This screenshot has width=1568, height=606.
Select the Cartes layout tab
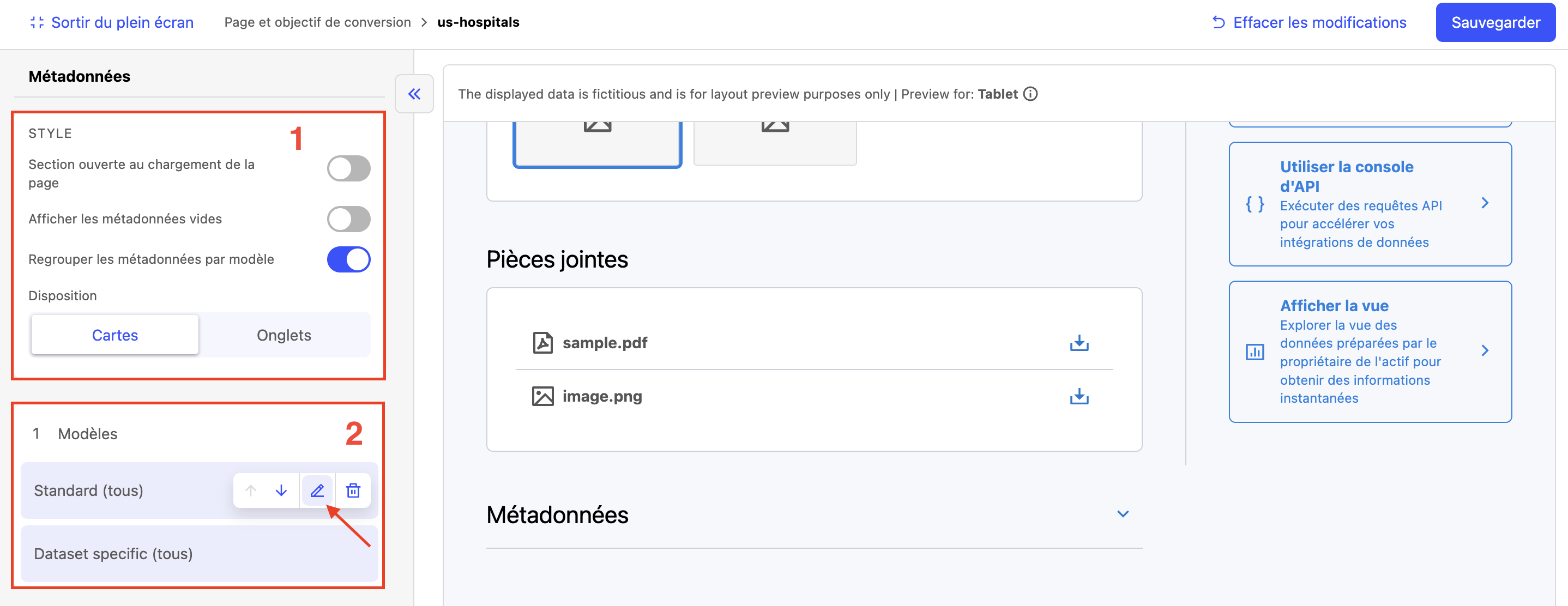[x=115, y=335]
